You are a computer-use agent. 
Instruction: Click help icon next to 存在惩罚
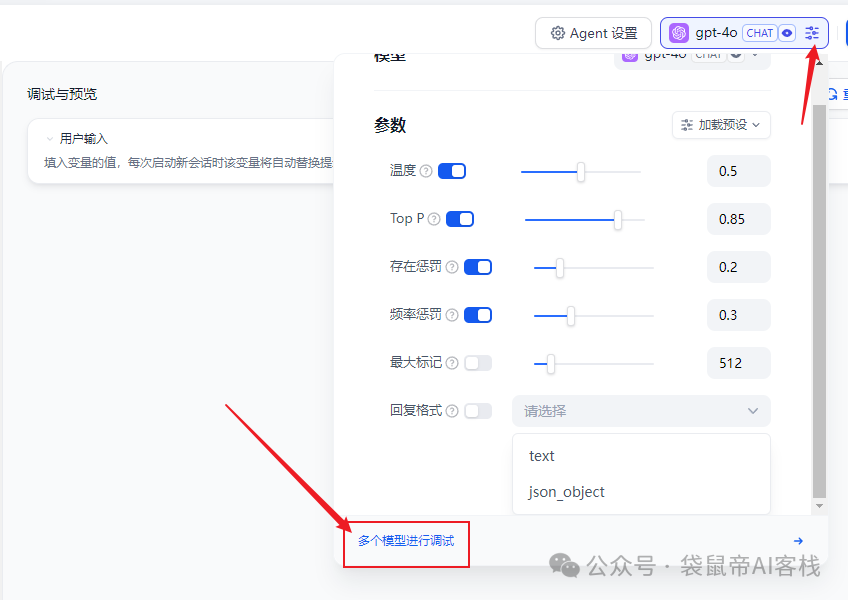click(x=452, y=267)
